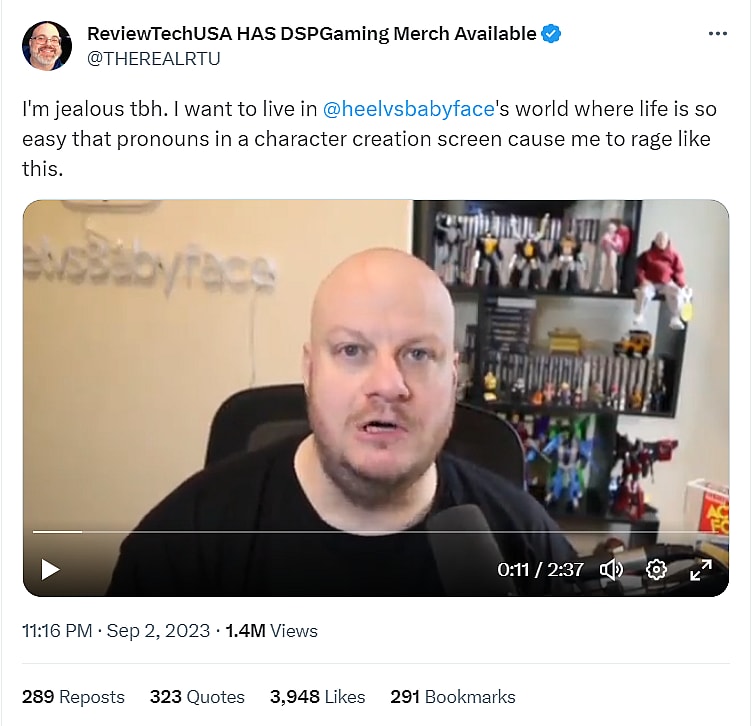The width and height of the screenshot is (756, 726).
Task: Click the ReviewTechUSA display name
Action: tap(311, 34)
